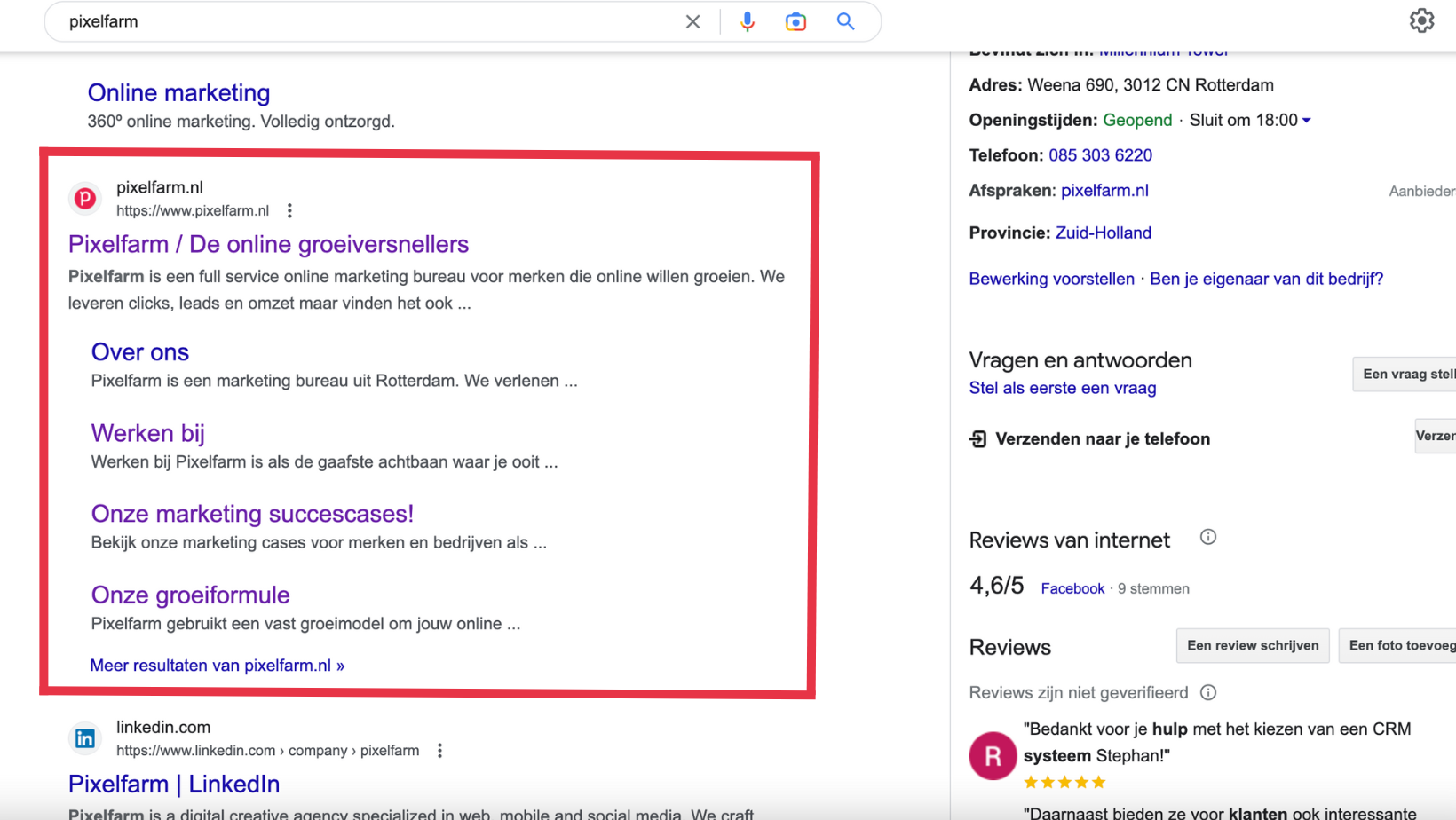Open the three-dot menu next to LinkedIn URL
The image size is (1456, 820).
(x=439, y=751)
